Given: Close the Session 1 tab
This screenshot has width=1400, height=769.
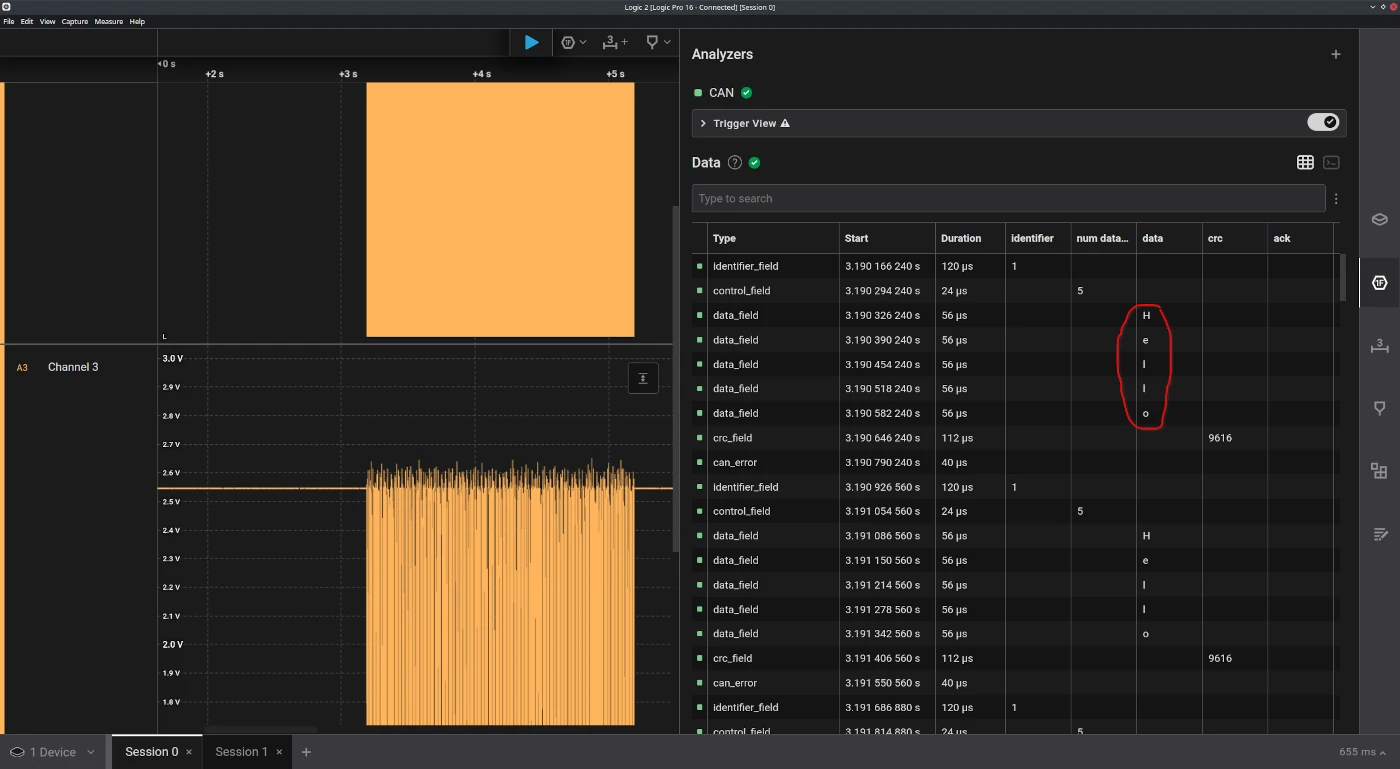Looking at the screenshot, I should pyautogui.click(x=279, y=752).
